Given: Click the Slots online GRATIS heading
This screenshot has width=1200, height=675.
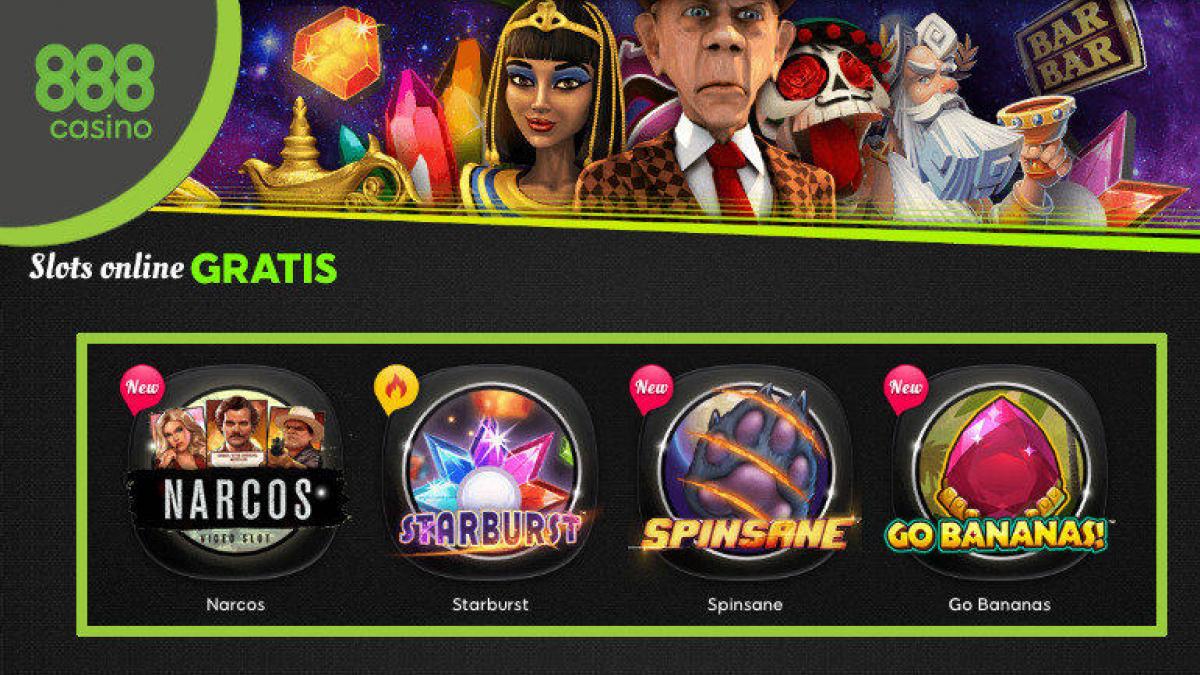Looking at the screenshot, I should click(x=183, y=268).
